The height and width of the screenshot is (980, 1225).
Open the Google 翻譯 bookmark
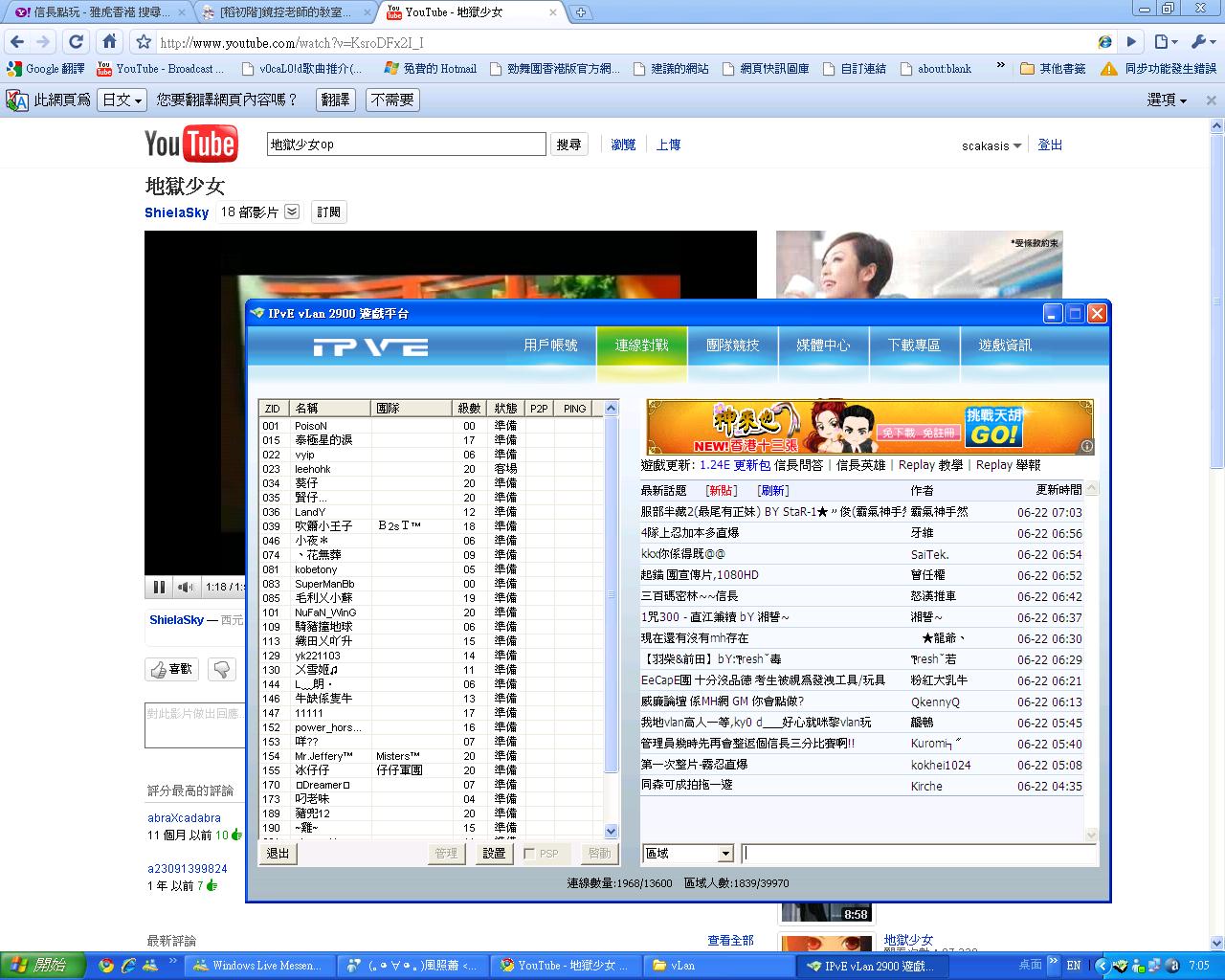coord(46,69)
